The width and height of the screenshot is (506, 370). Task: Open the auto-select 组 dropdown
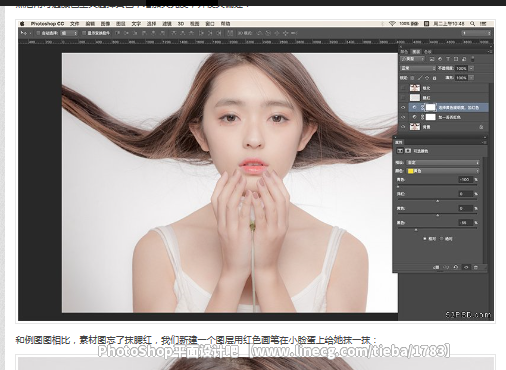click(69, 33)
